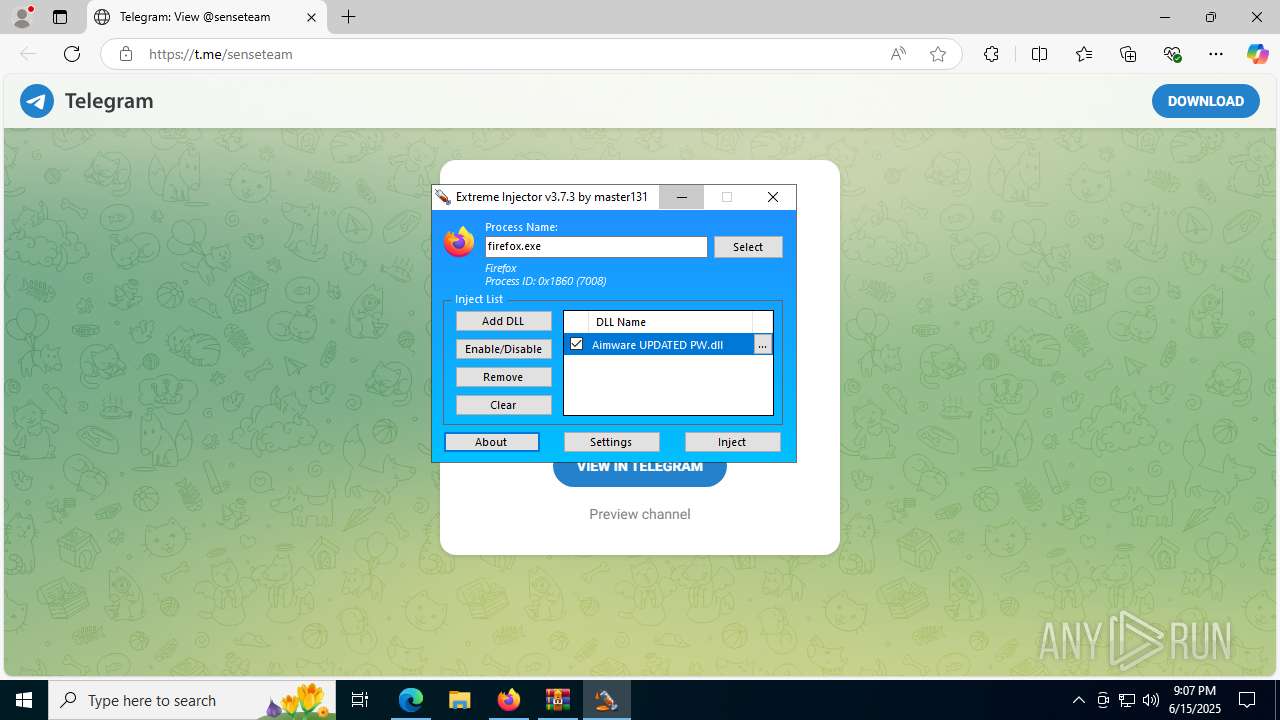Open the ellipsis options for Aimware DLL

point(762,345)
